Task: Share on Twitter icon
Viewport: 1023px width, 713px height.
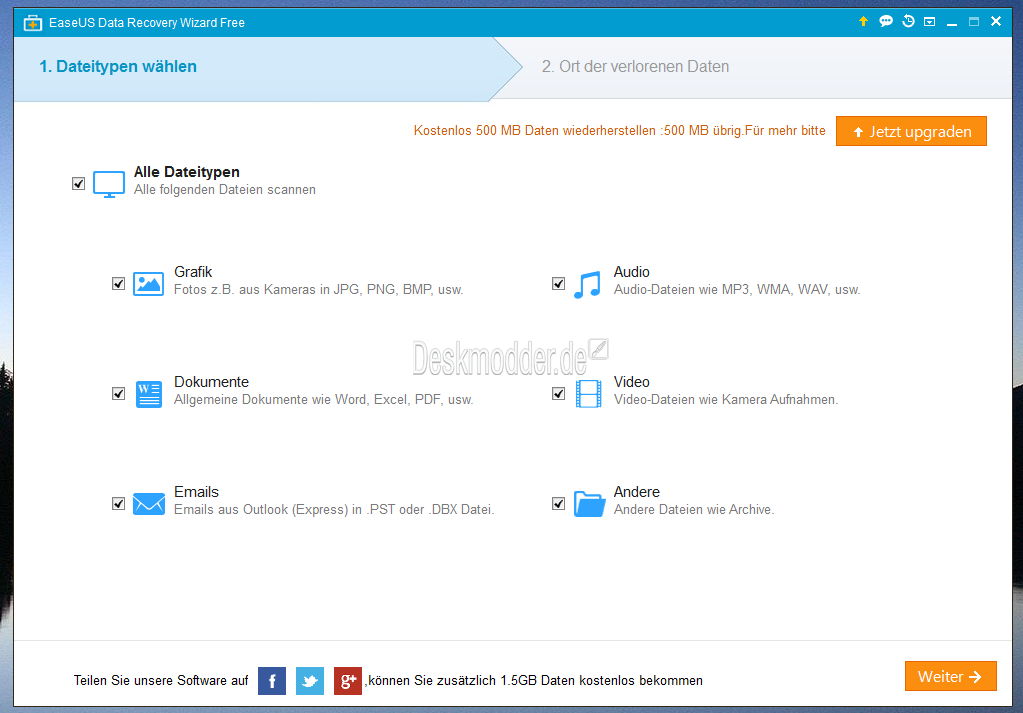Action: 310,681
